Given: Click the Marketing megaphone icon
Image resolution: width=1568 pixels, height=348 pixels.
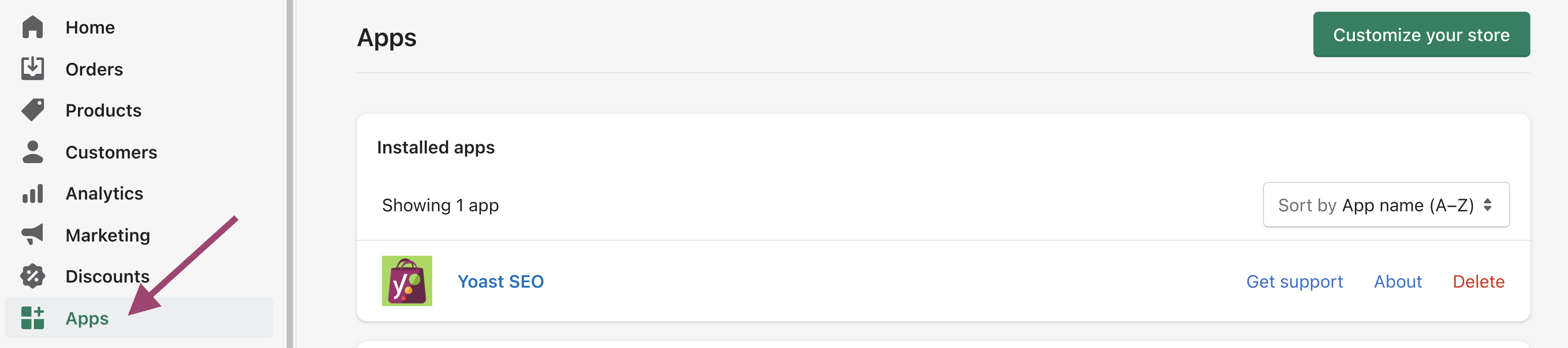Looking at the screenshot, I should point(32,235).
